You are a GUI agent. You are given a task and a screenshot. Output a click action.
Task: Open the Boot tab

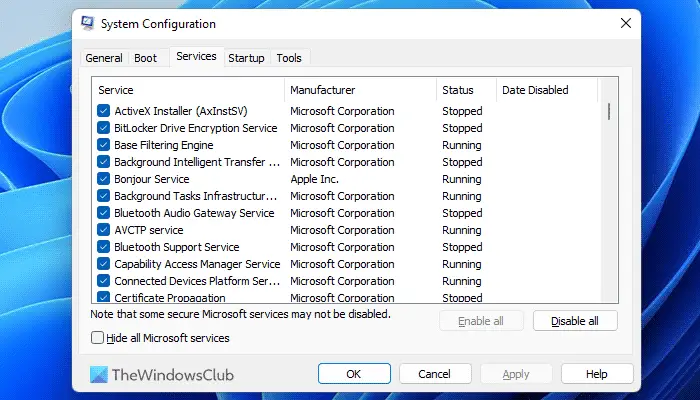point(146,58)
